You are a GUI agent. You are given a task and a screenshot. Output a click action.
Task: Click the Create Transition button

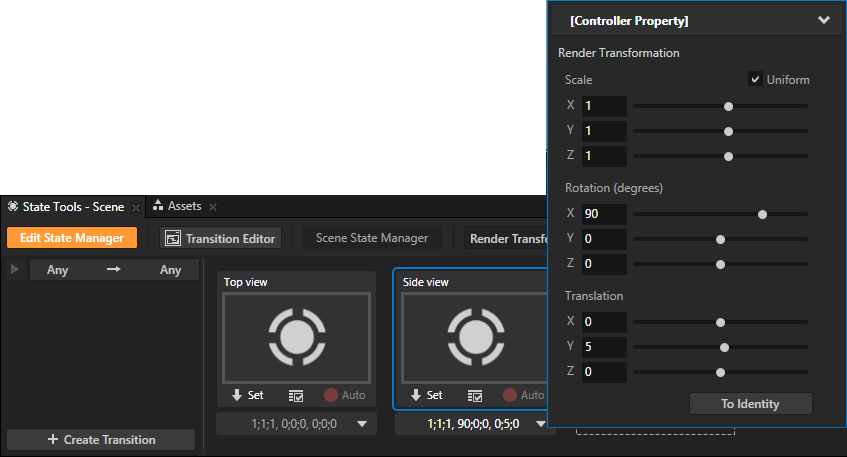tap(101, 440)
